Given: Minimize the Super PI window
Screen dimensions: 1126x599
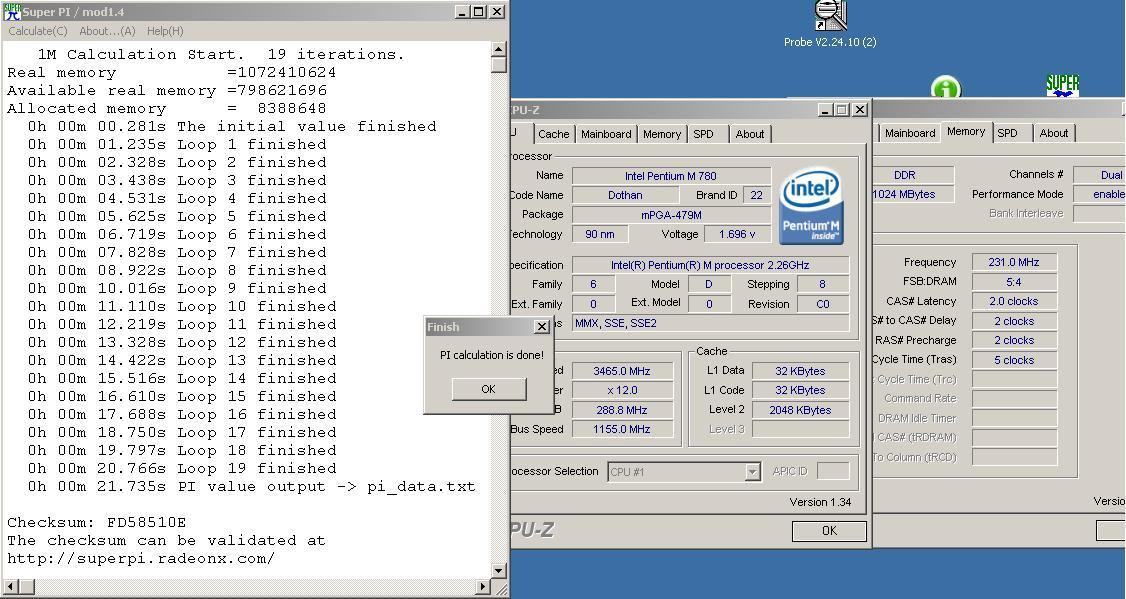Looking at the screenshot, I should (462, 11).
